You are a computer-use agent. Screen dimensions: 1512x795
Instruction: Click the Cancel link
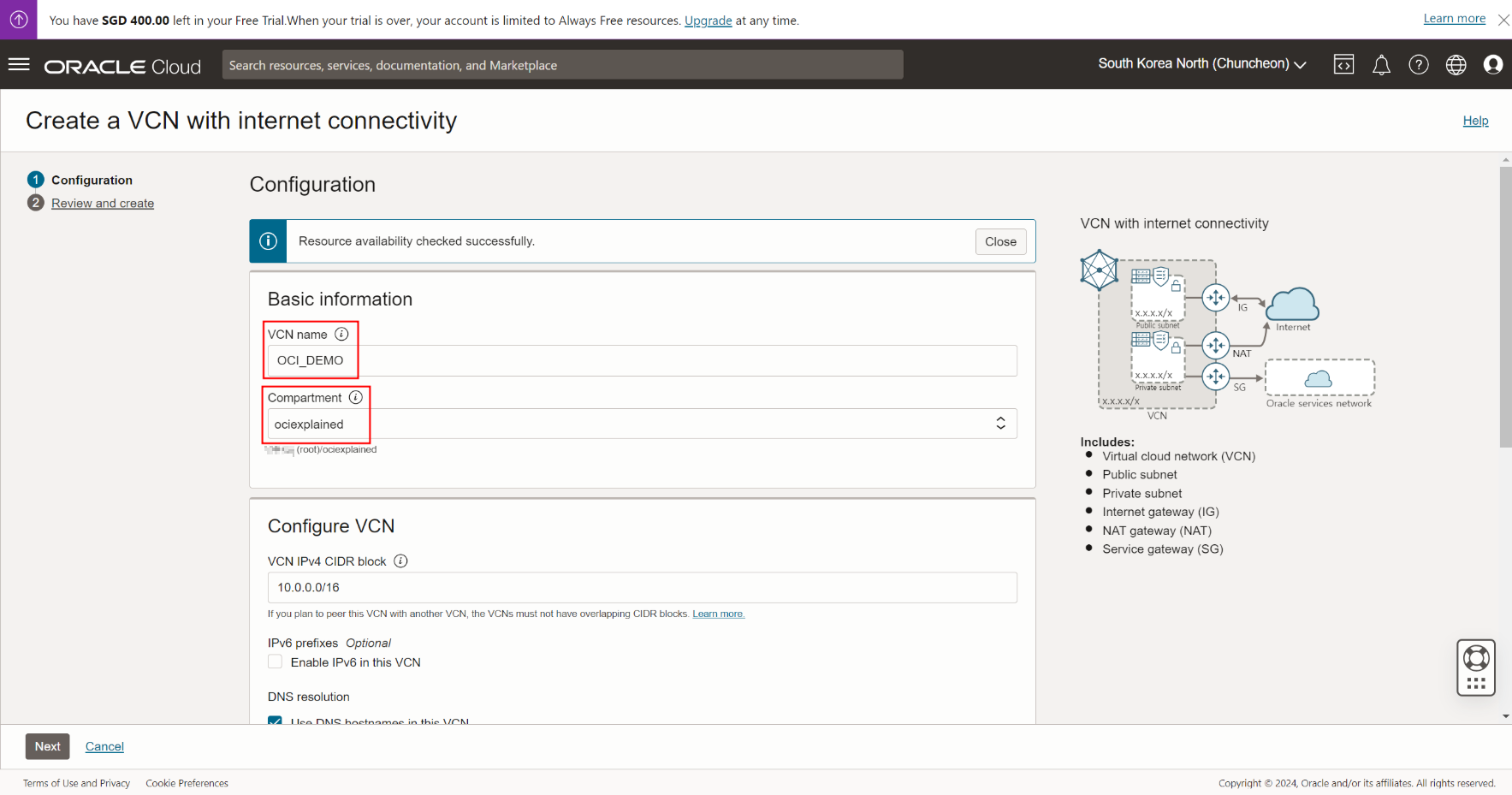coord(104,746)
